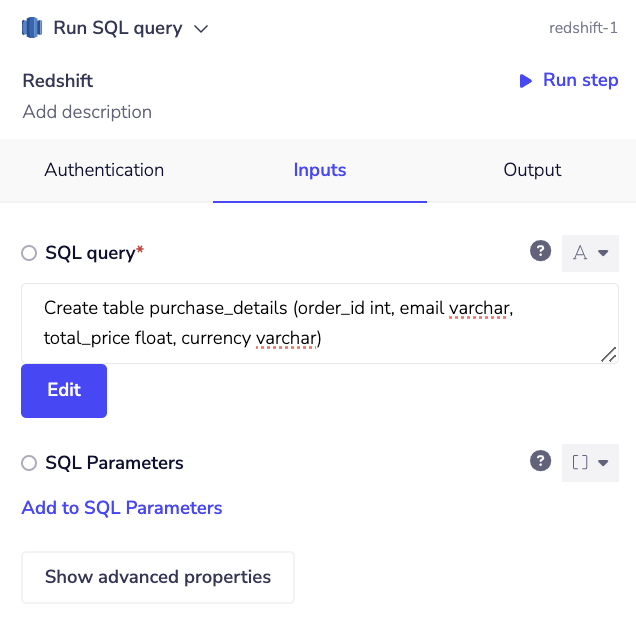
Task: Switch to the Authentication tab
Action: (x=104, y=170)
